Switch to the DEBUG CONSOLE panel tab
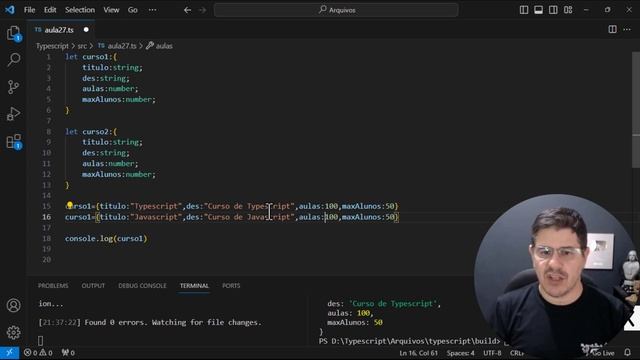Viewport: 640px width, 360px height. [x=142, y=286]
